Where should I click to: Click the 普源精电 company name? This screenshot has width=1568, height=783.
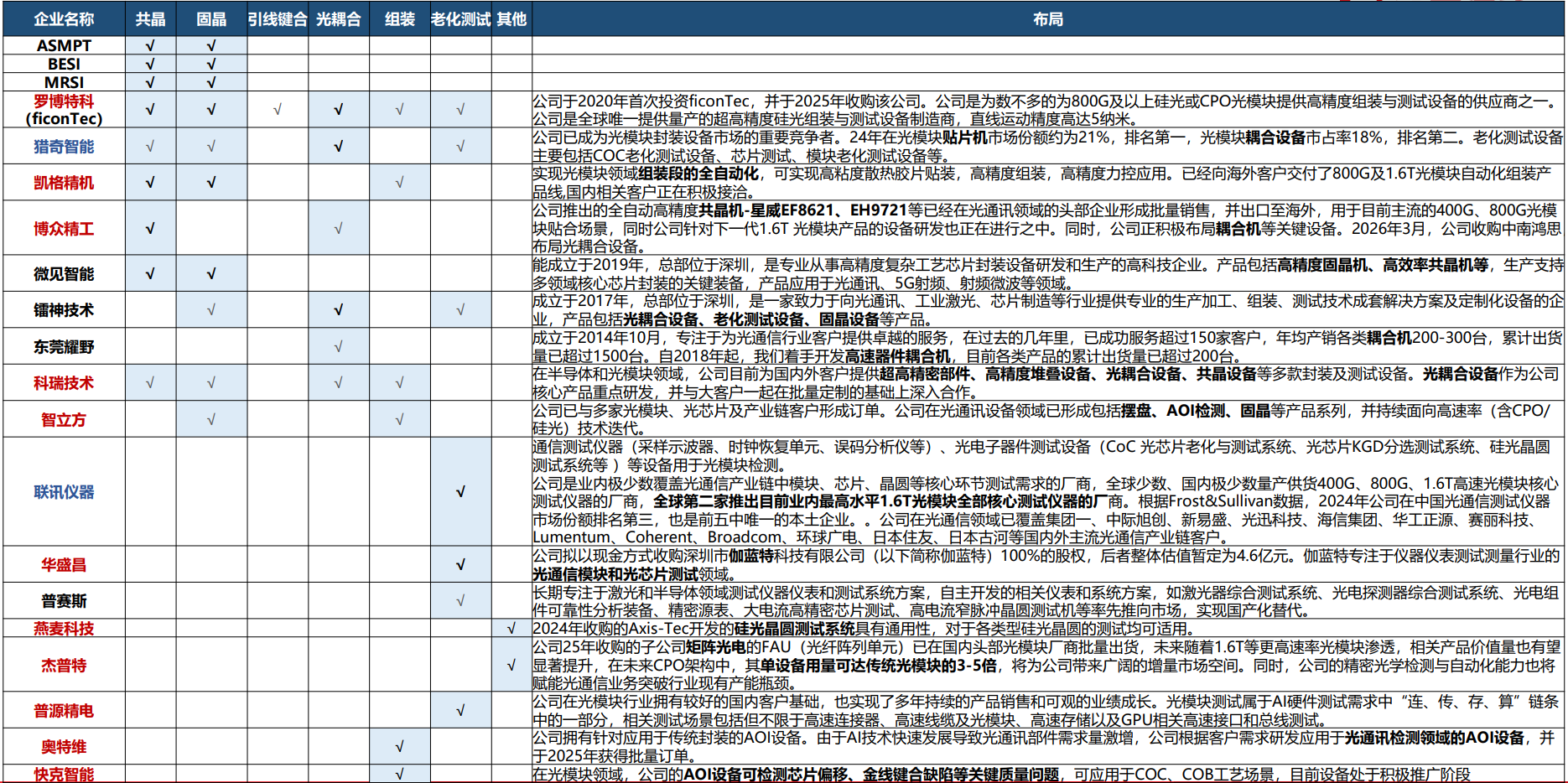pos(64,711)
